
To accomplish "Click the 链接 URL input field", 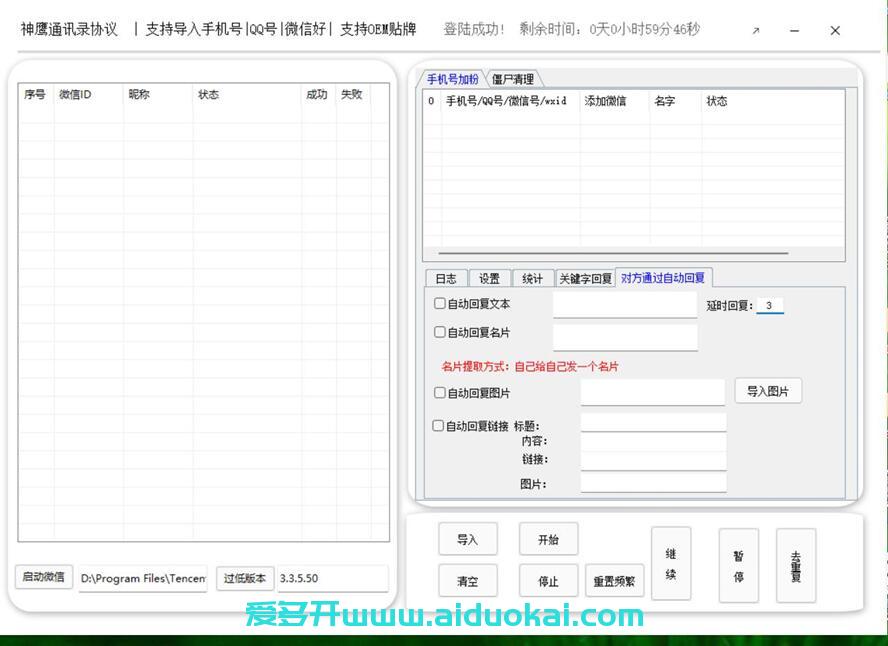I will [654, 460].
